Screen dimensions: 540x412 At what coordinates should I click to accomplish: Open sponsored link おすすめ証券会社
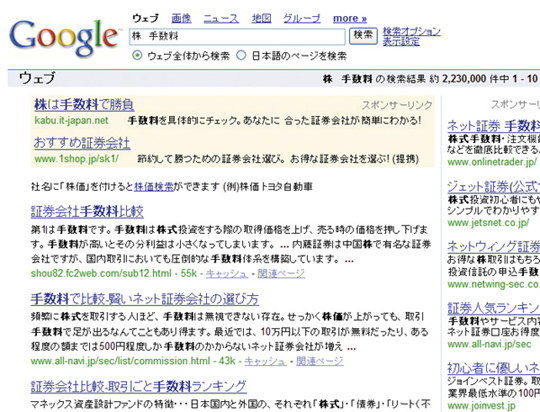coord(82,143)
